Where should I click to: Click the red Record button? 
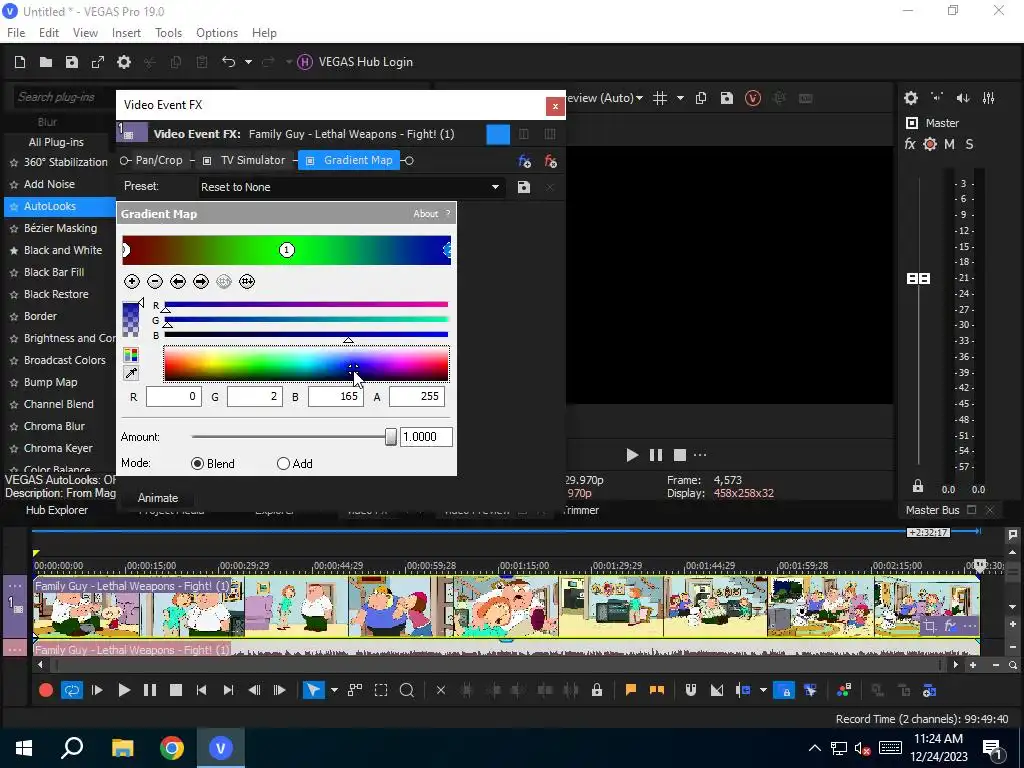point(46,690)
